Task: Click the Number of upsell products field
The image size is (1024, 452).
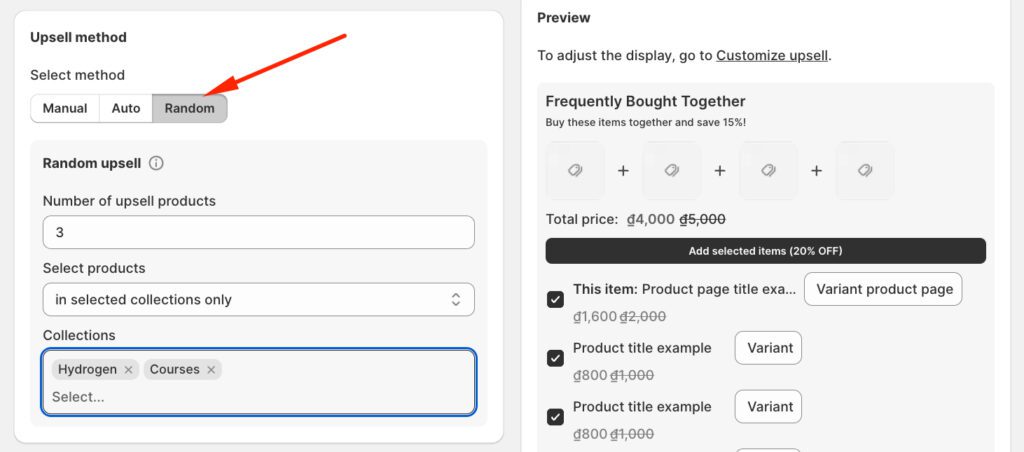Action: (x=258, y=232)
